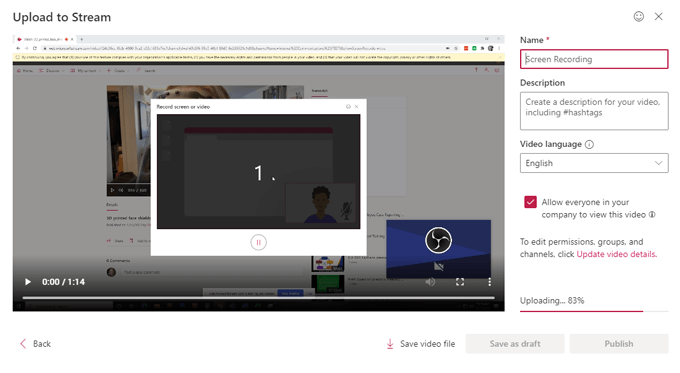
Task: Click the 0:00 / 1:14 time display
Action: [63, 282]
